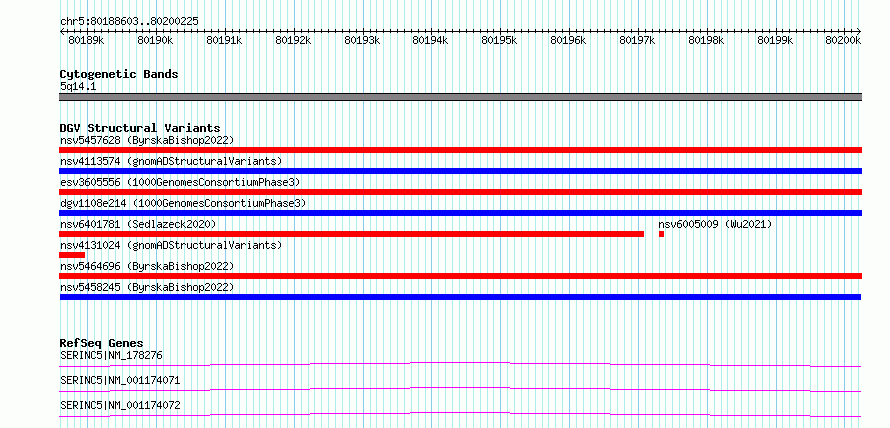Click the red bar for nsv5457628
This screenshot has width=890, height=428.
coord(460,150)
